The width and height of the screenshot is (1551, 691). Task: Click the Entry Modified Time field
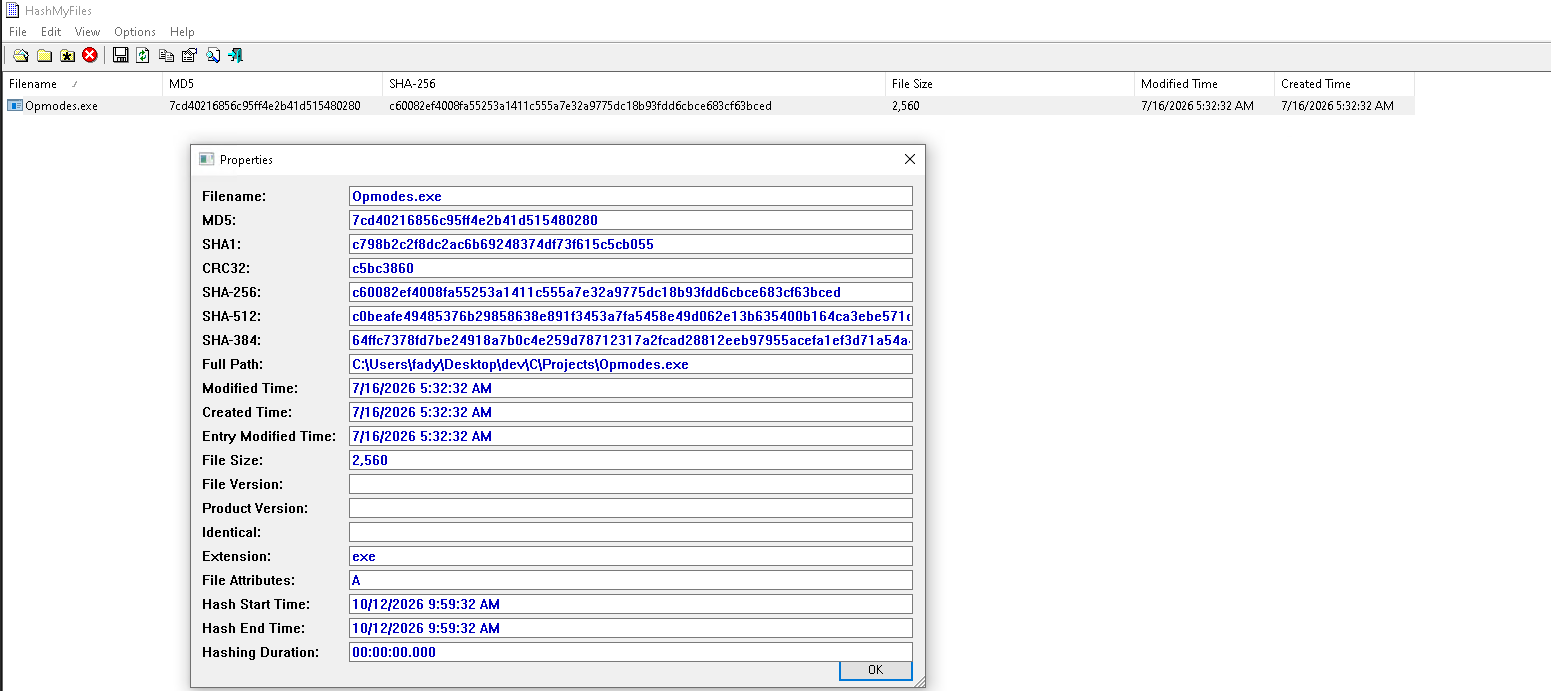tap(631, 436)
